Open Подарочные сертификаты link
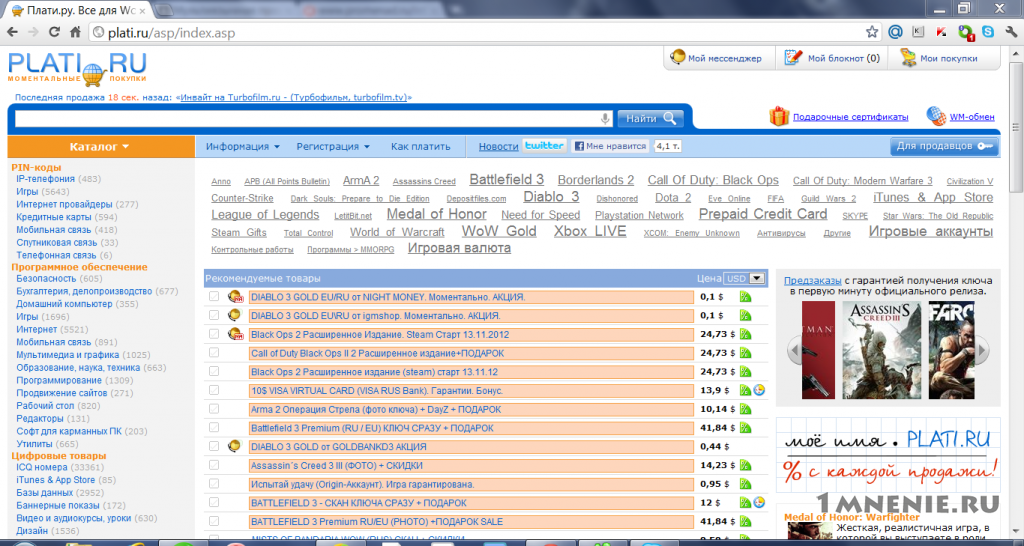This screenshot has width=1024, height=546. (850, 117)
